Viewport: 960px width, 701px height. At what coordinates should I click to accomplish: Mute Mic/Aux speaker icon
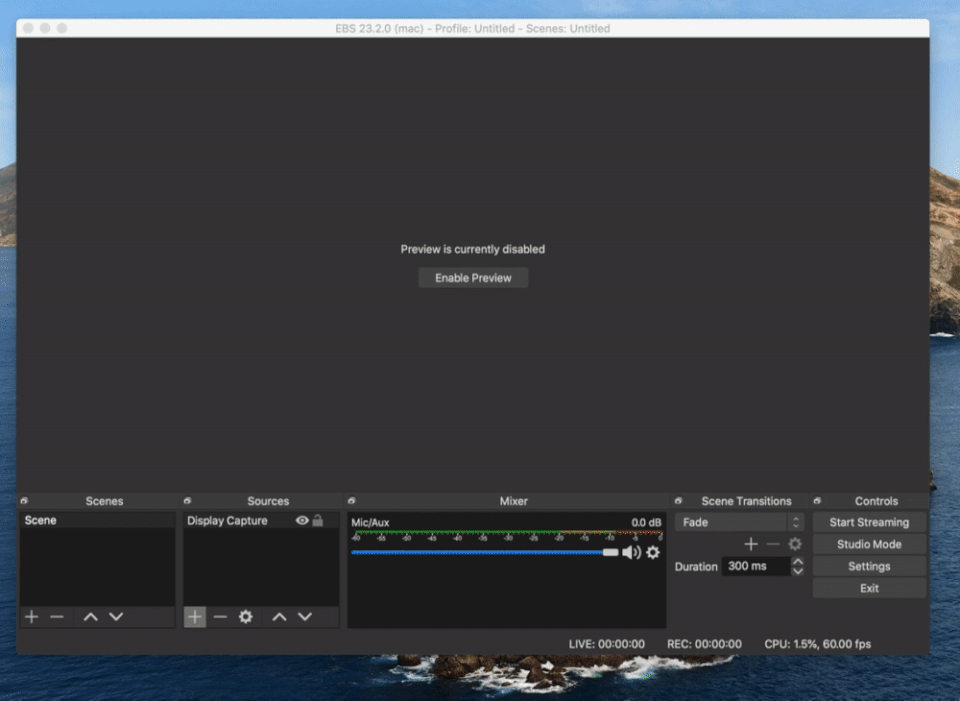(631, 552)
